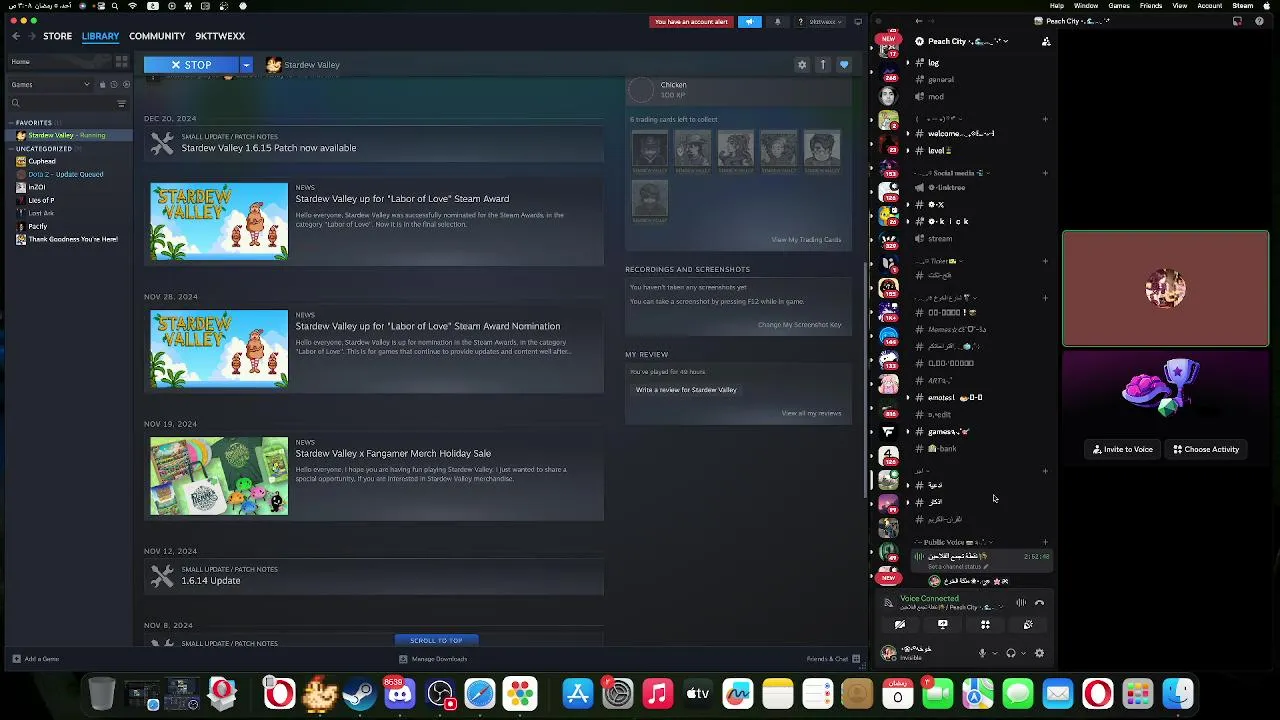Add channel to Public Voice category
This screenshot has height=720, width=1280.
(1045, 542)
